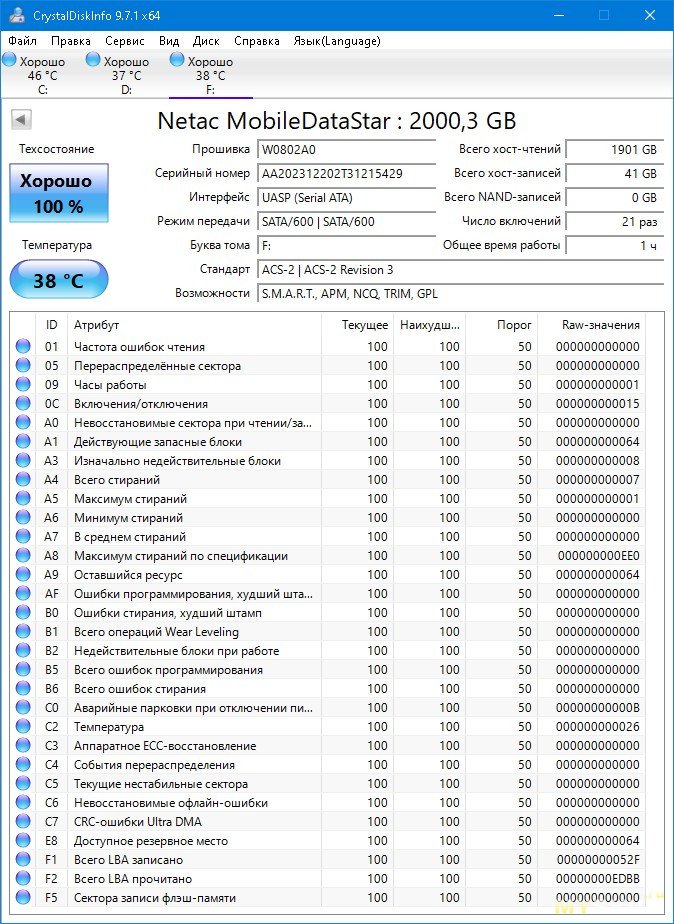Click status orb of attribute A9 row

(23, 575)
